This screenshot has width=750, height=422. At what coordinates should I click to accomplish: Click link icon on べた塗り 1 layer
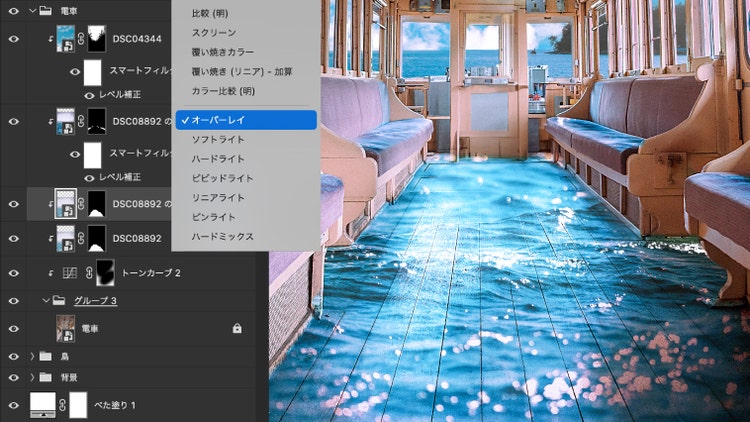pos(62,405)
